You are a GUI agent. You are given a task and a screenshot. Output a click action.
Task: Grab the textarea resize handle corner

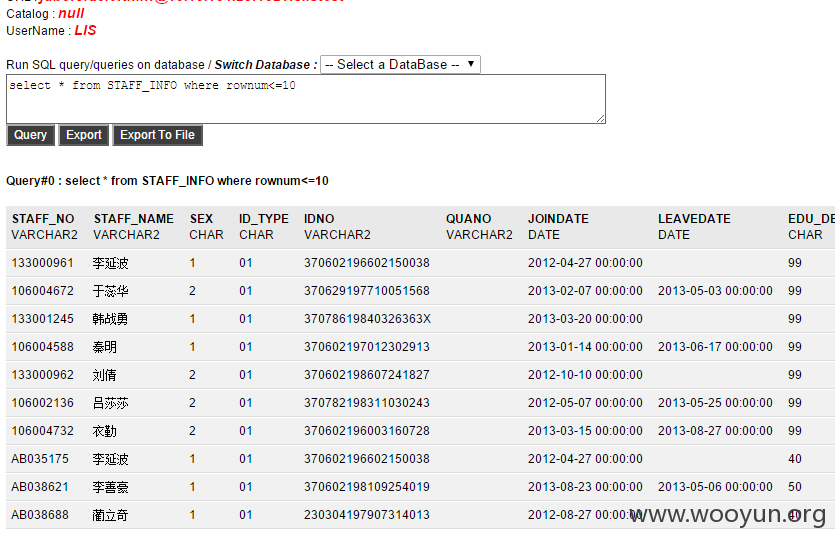coord(601,119)
